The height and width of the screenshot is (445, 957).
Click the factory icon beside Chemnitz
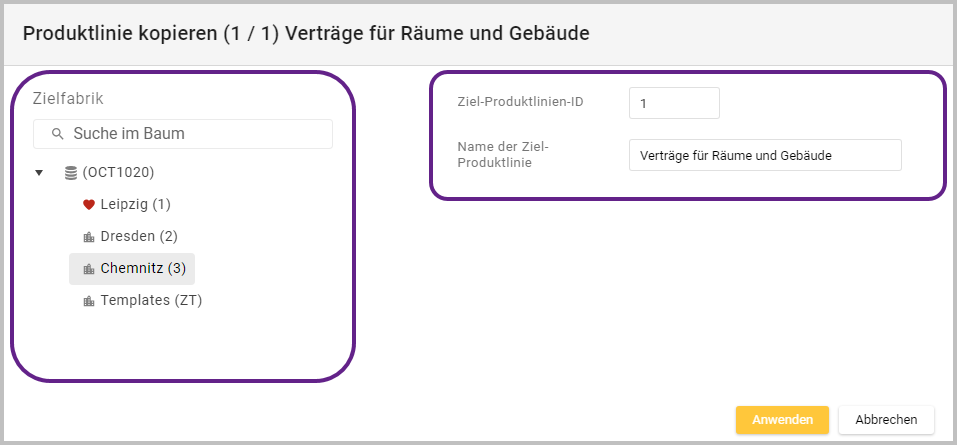(x=88, y=269)
